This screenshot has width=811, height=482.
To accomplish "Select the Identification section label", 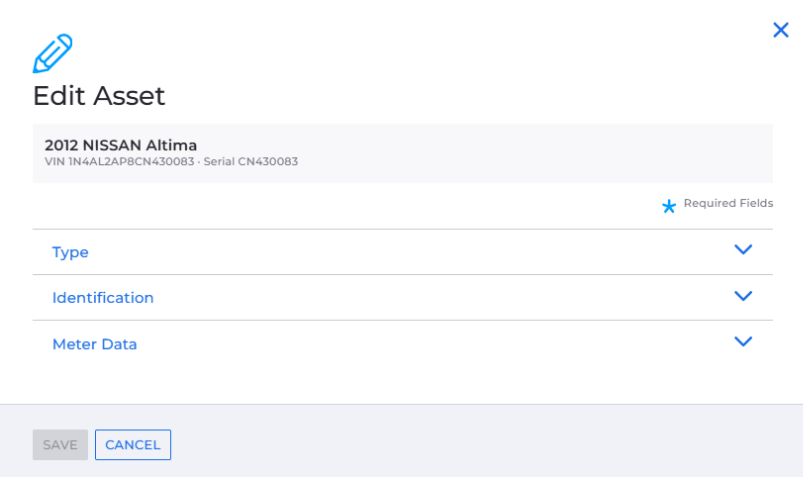I will (x=103, y=298).
